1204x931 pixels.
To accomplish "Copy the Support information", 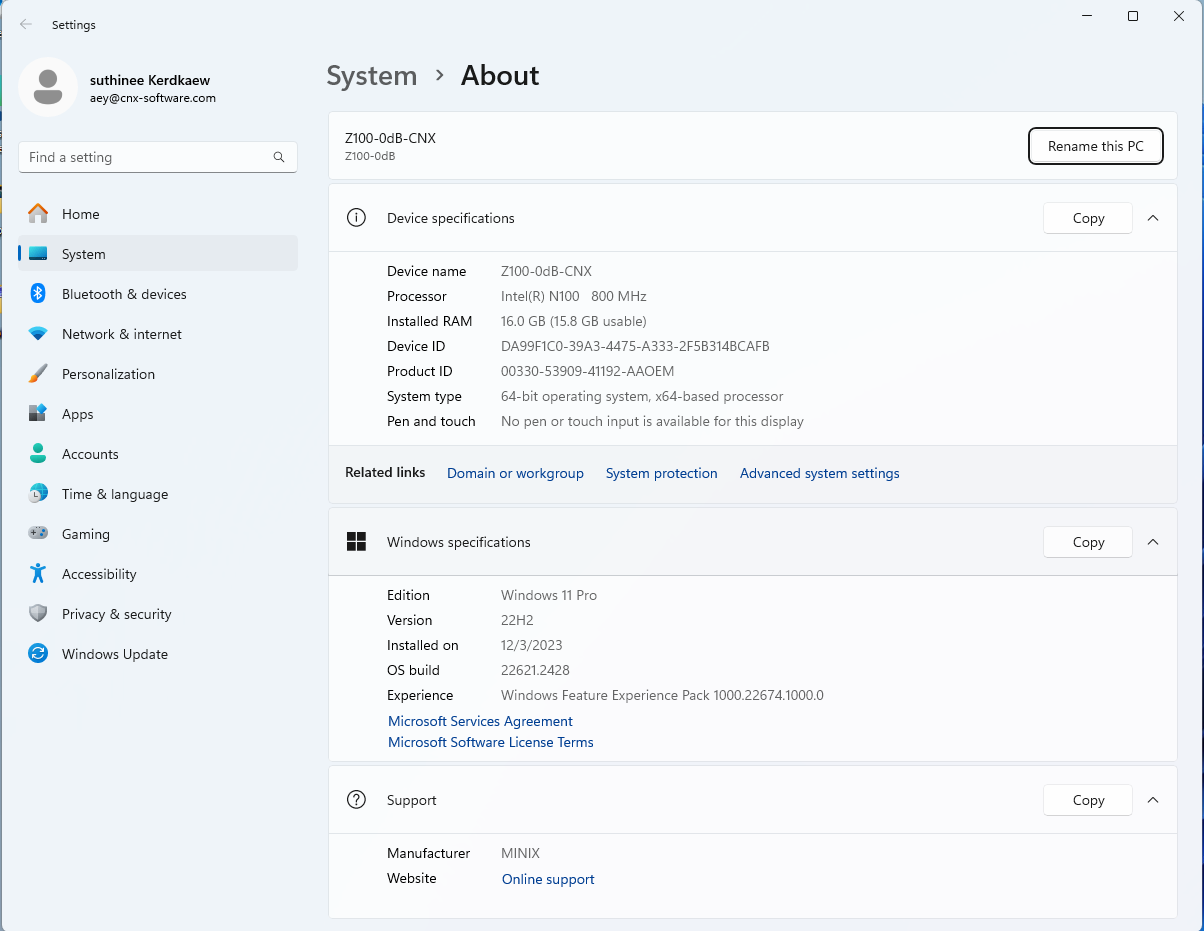I will tap(1088, 800).
